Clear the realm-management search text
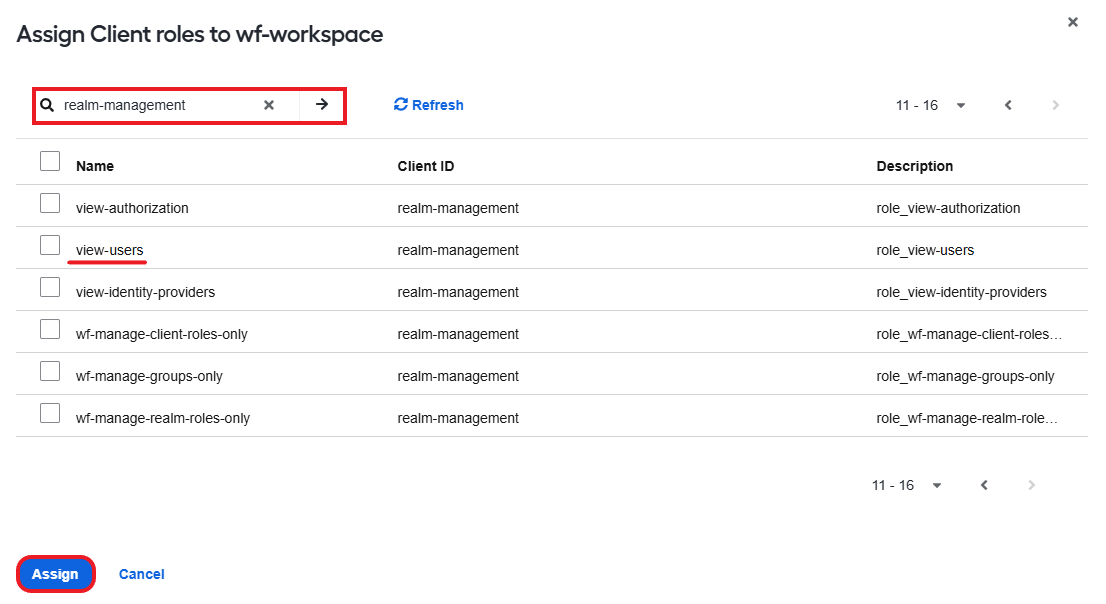The height and width of the screenshot is (604, 1106). [x=269, y=105]
